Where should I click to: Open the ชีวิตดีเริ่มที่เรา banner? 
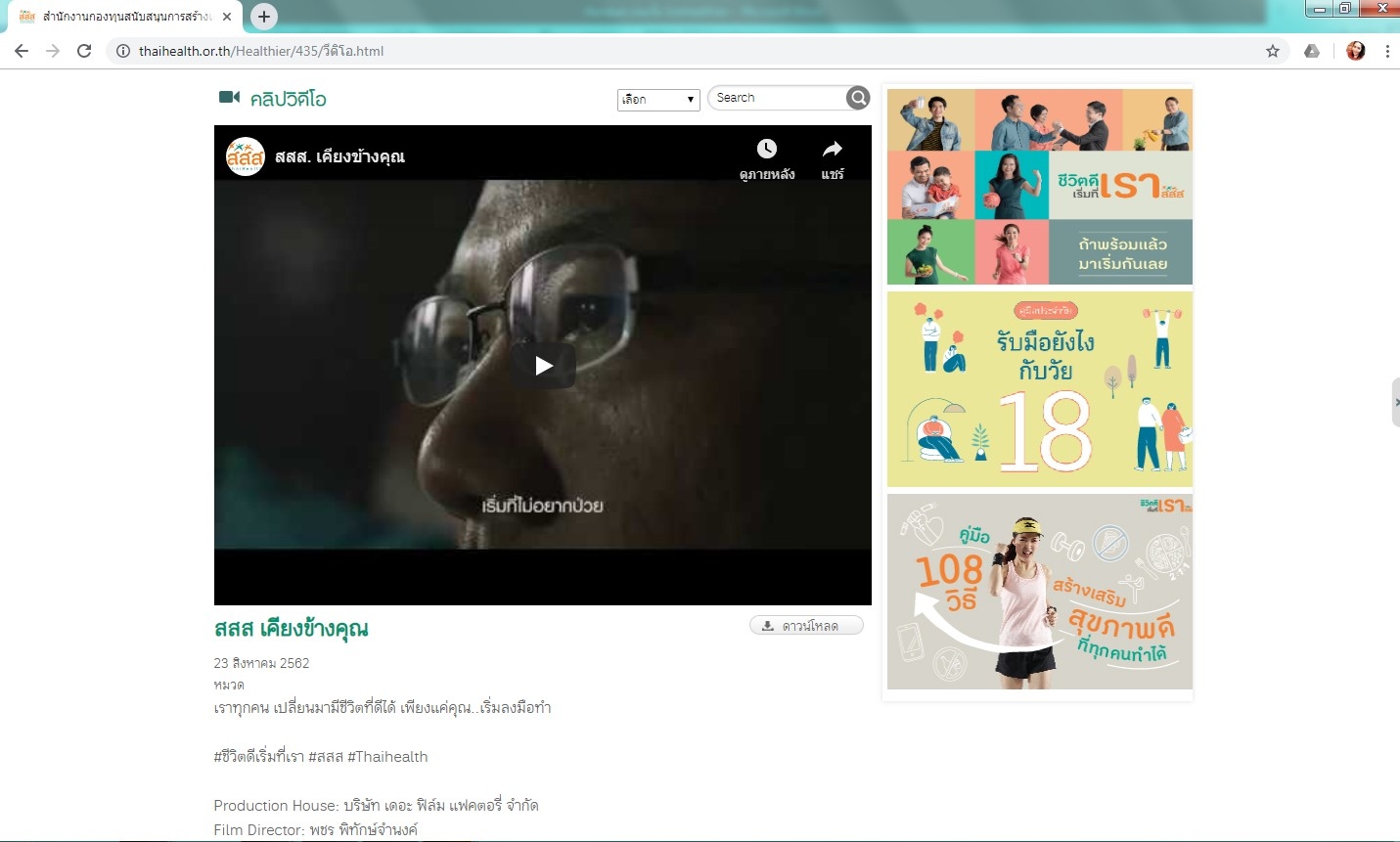tap(1040, 187)
